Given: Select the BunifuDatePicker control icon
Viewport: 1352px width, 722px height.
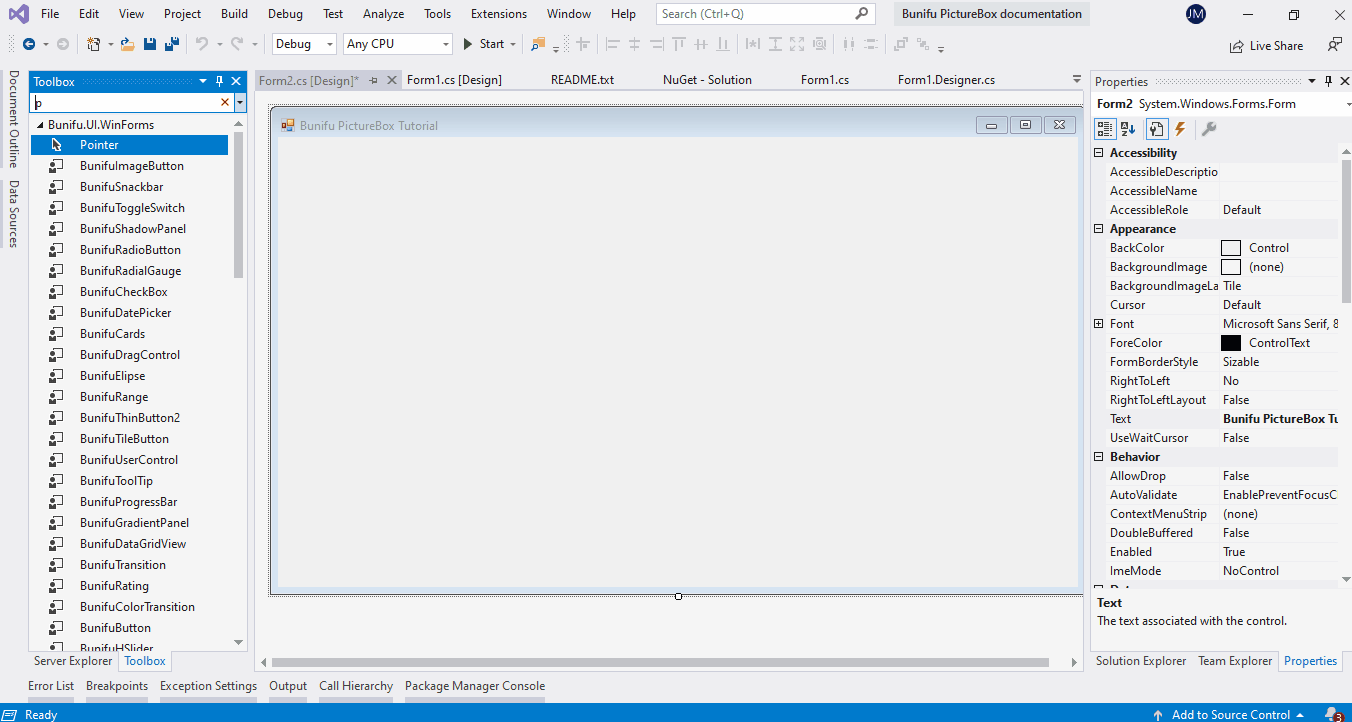Looking at the screenshot, I should (56, 313).
